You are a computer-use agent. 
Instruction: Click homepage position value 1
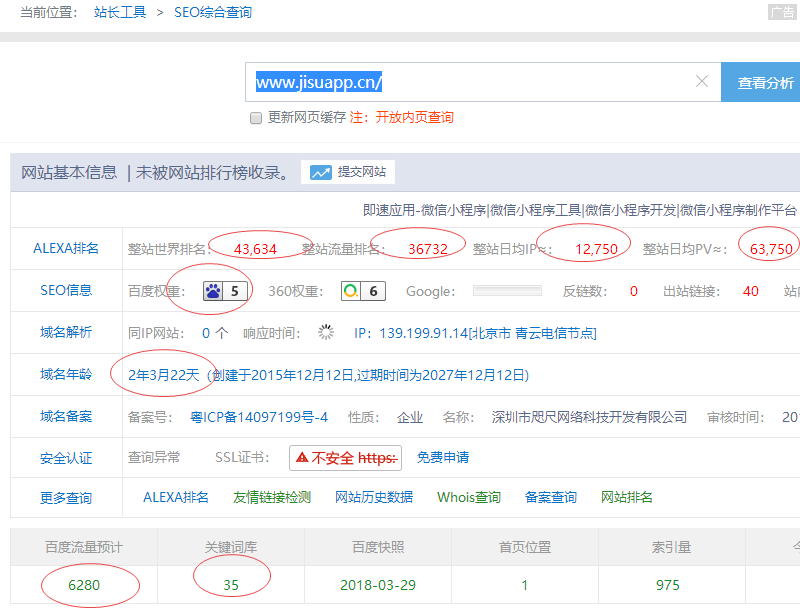(524, 585)
